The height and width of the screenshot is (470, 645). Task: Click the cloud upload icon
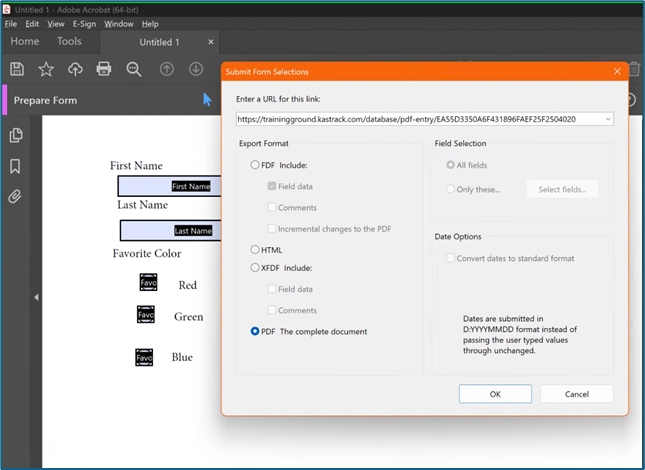point(75,69)
